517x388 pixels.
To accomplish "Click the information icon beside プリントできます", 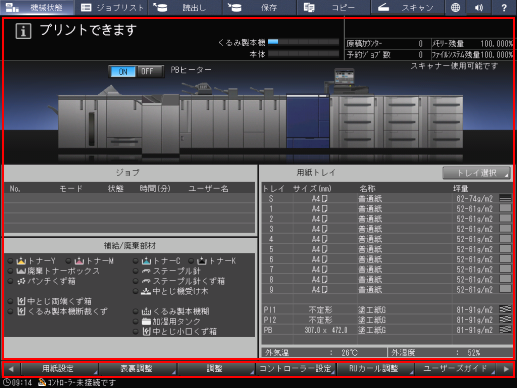I will (x=23, y=31).
